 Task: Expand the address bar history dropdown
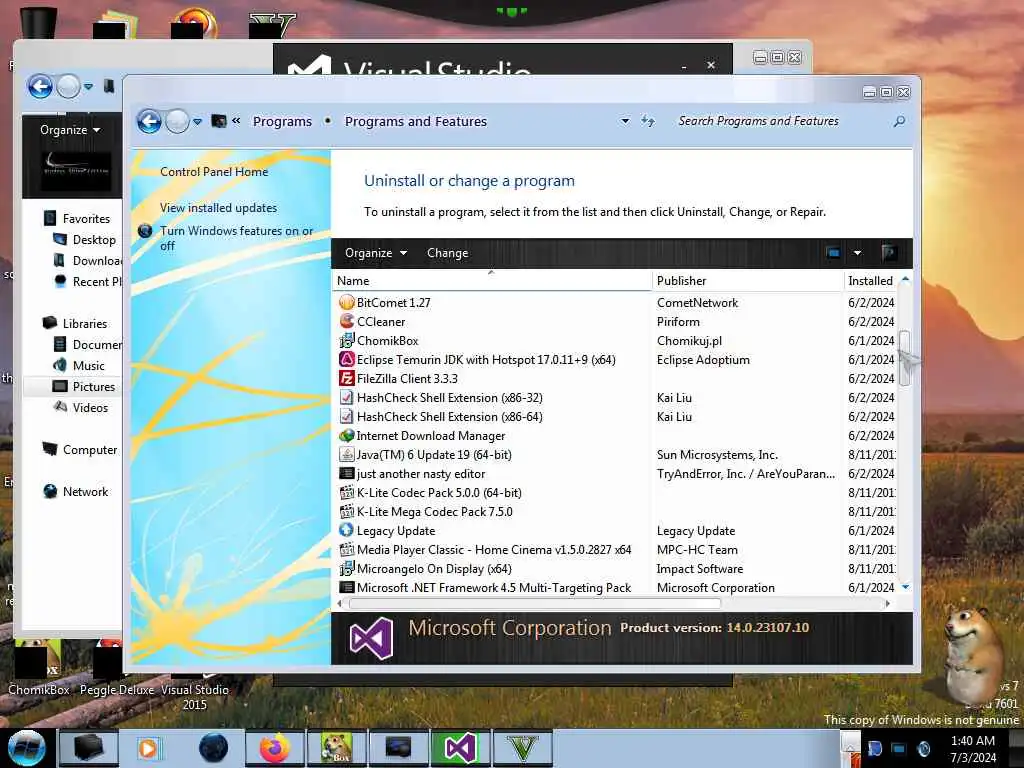[x=625, y=121]
